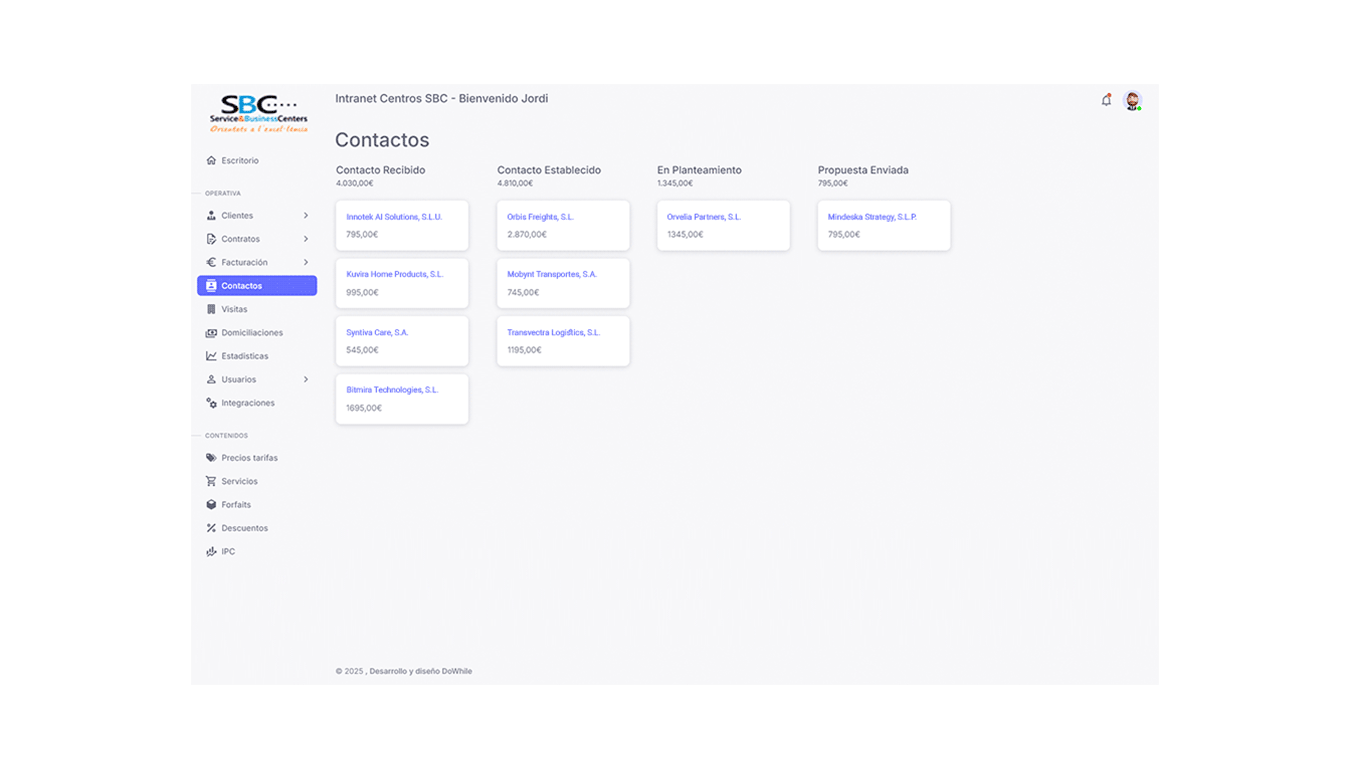Click the Servicios shopping cart icon
Screen dimensions: 1351x760
coord(210,481)
